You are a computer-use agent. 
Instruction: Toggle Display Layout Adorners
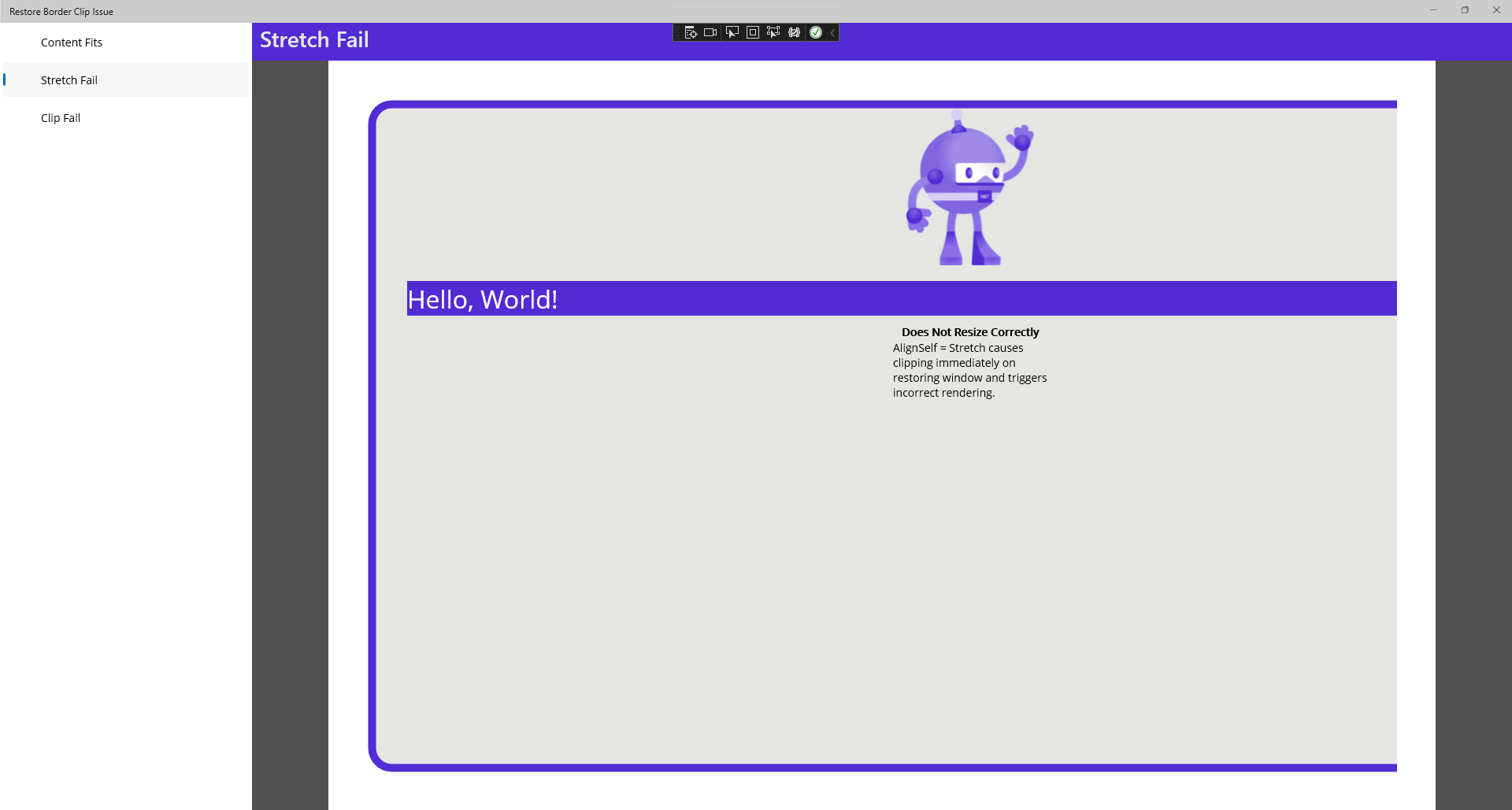(x=753, y=32)
